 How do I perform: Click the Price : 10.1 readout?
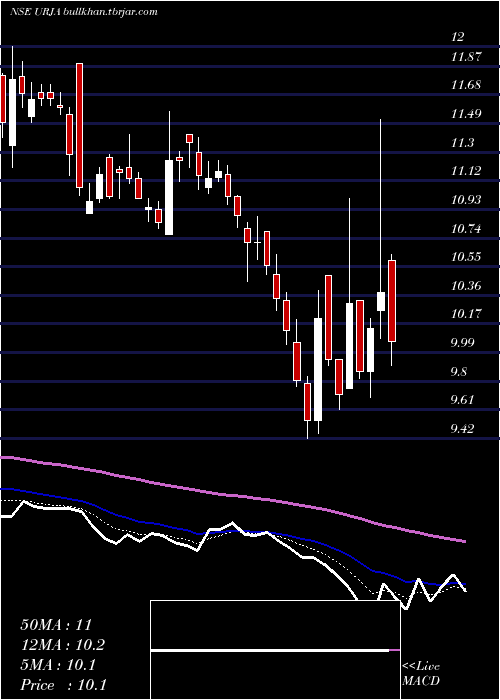63,685
